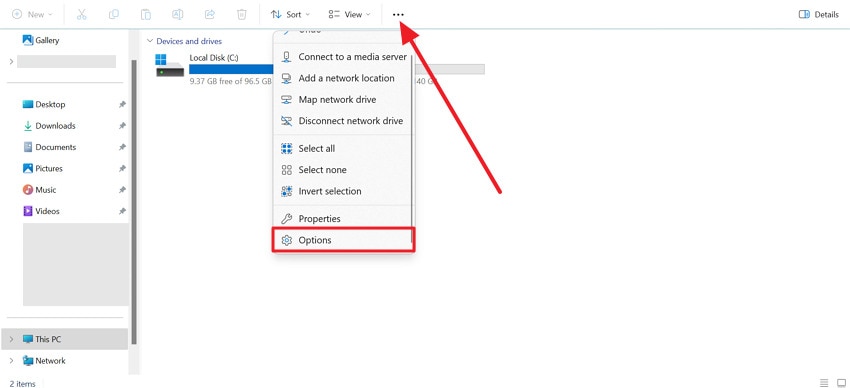This screenshot has width=850, height=388.
Task: Choose Invert selection in menu
Action: pos(344,191)
